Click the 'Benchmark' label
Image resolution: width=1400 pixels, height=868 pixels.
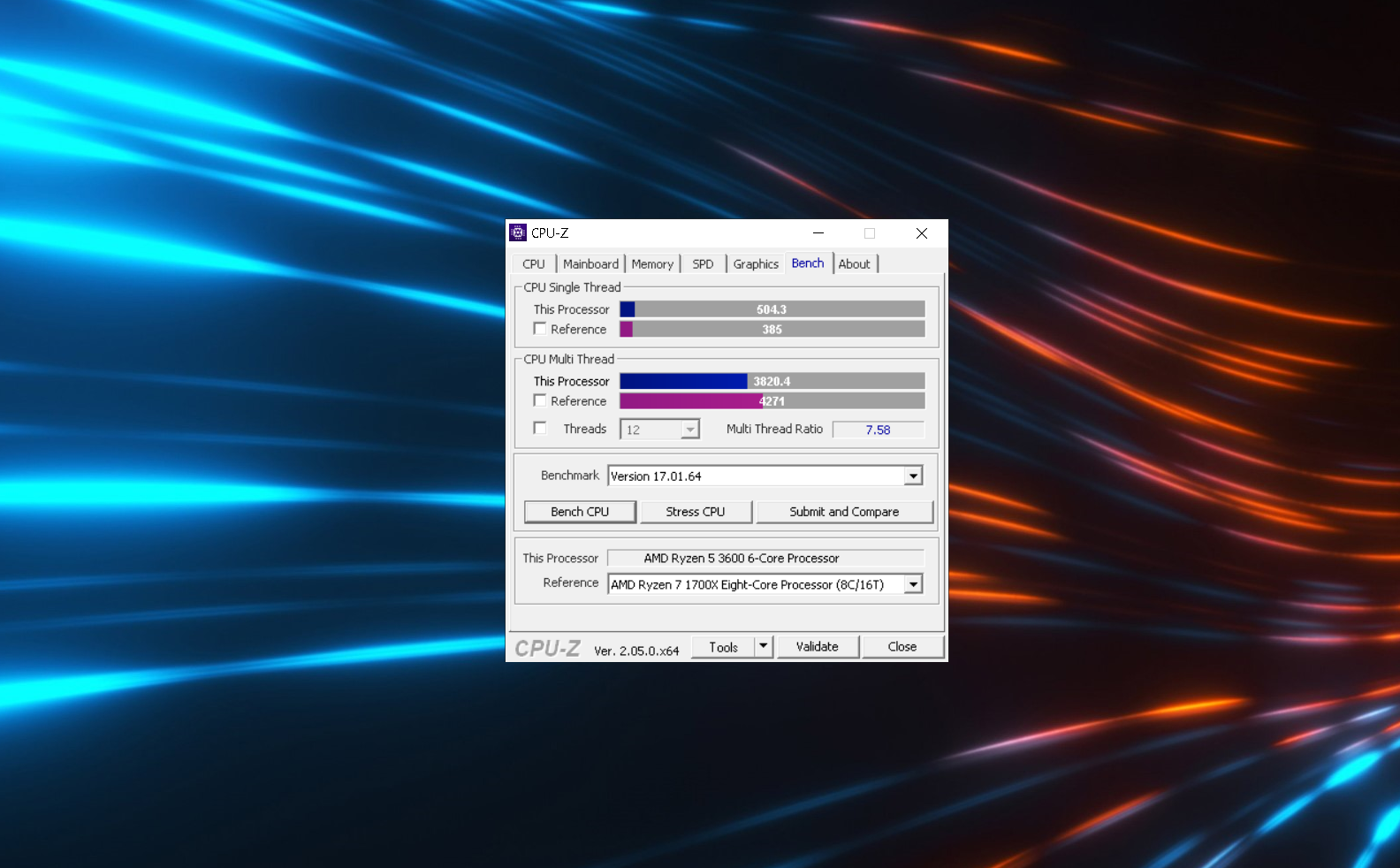coord(570,476)
